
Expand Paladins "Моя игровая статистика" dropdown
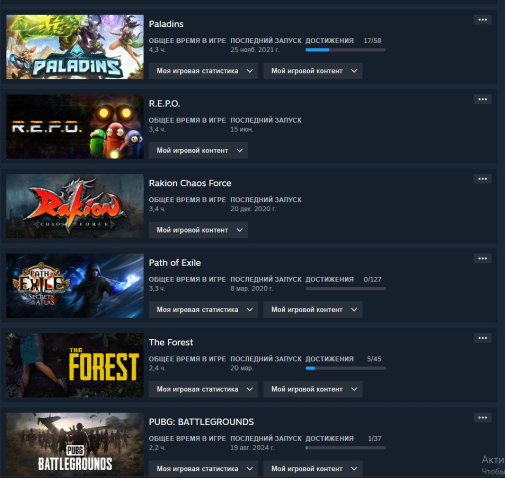(x=203, y=71)
